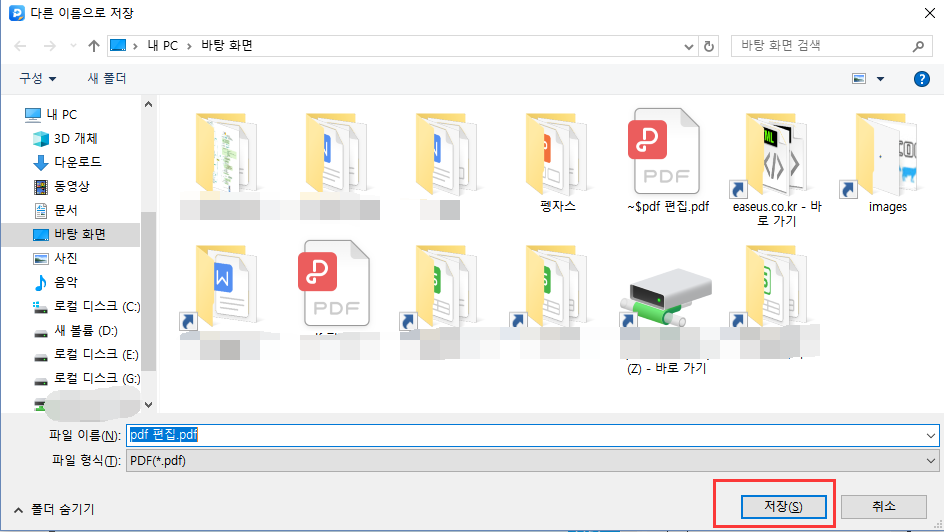Viewport: 944px width, 532px height.
Task: Click the 바탕 화면 breadcrumb segment
Action: pyautogui.click(x=226, y=46)
